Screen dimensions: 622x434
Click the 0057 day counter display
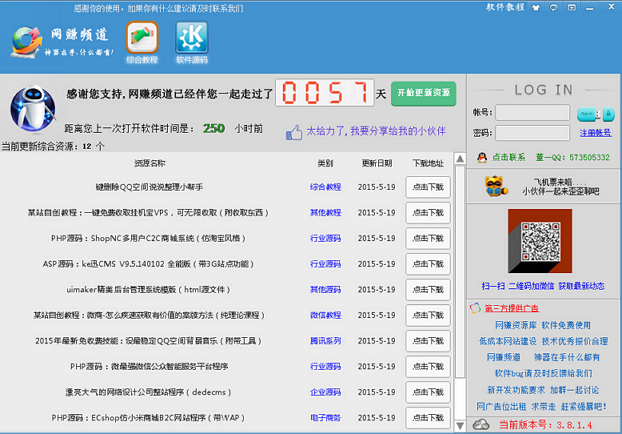pos(324,92)
